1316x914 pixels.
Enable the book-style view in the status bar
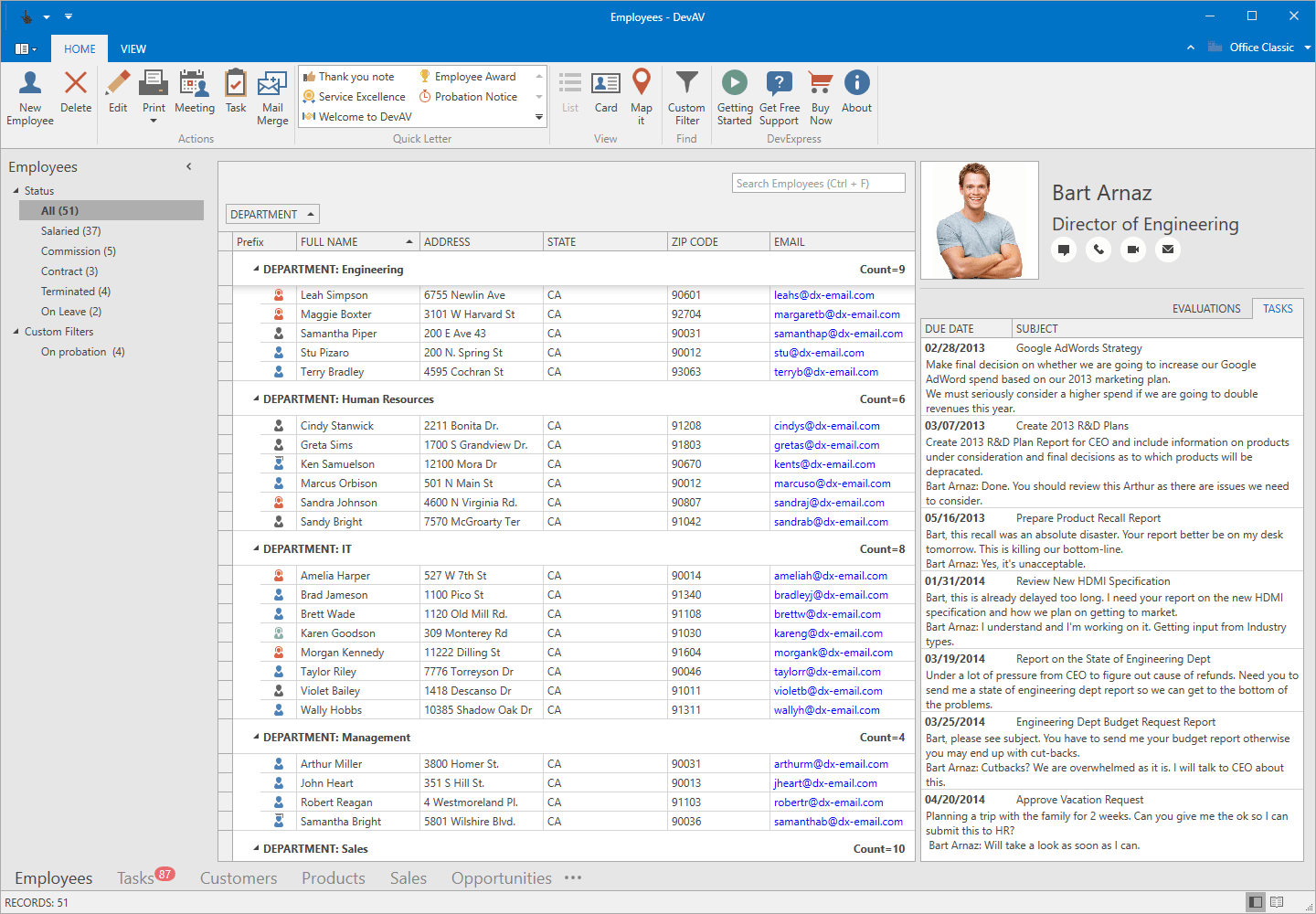(1277, 901)
